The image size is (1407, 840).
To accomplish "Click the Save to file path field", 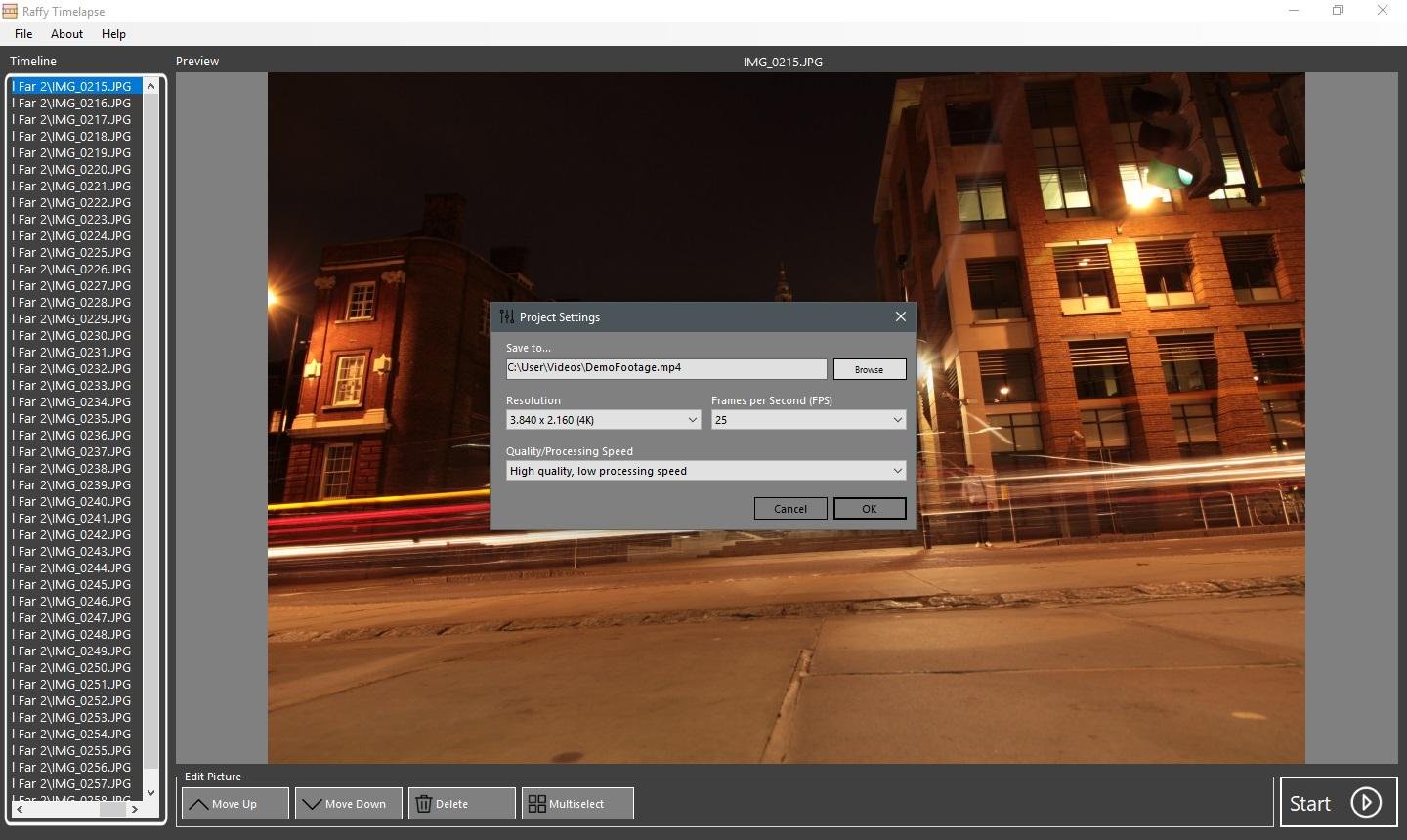I will click(x=665, y=368).
